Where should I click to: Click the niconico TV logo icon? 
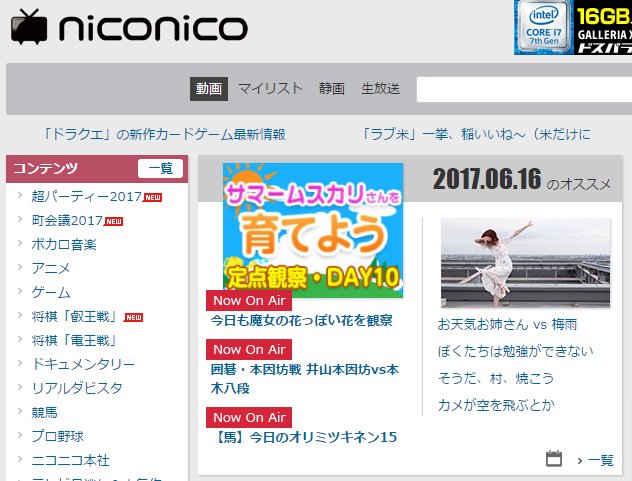(29, 27)
